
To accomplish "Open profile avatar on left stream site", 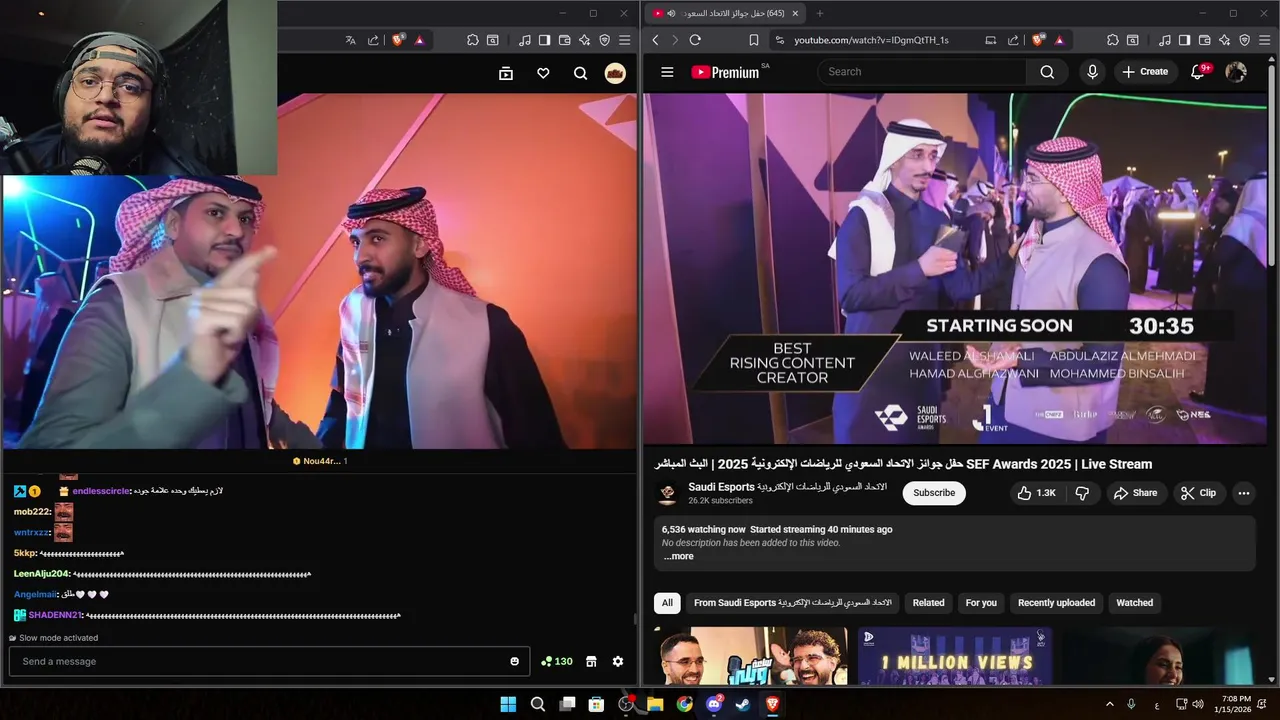I will click(615, 73).
